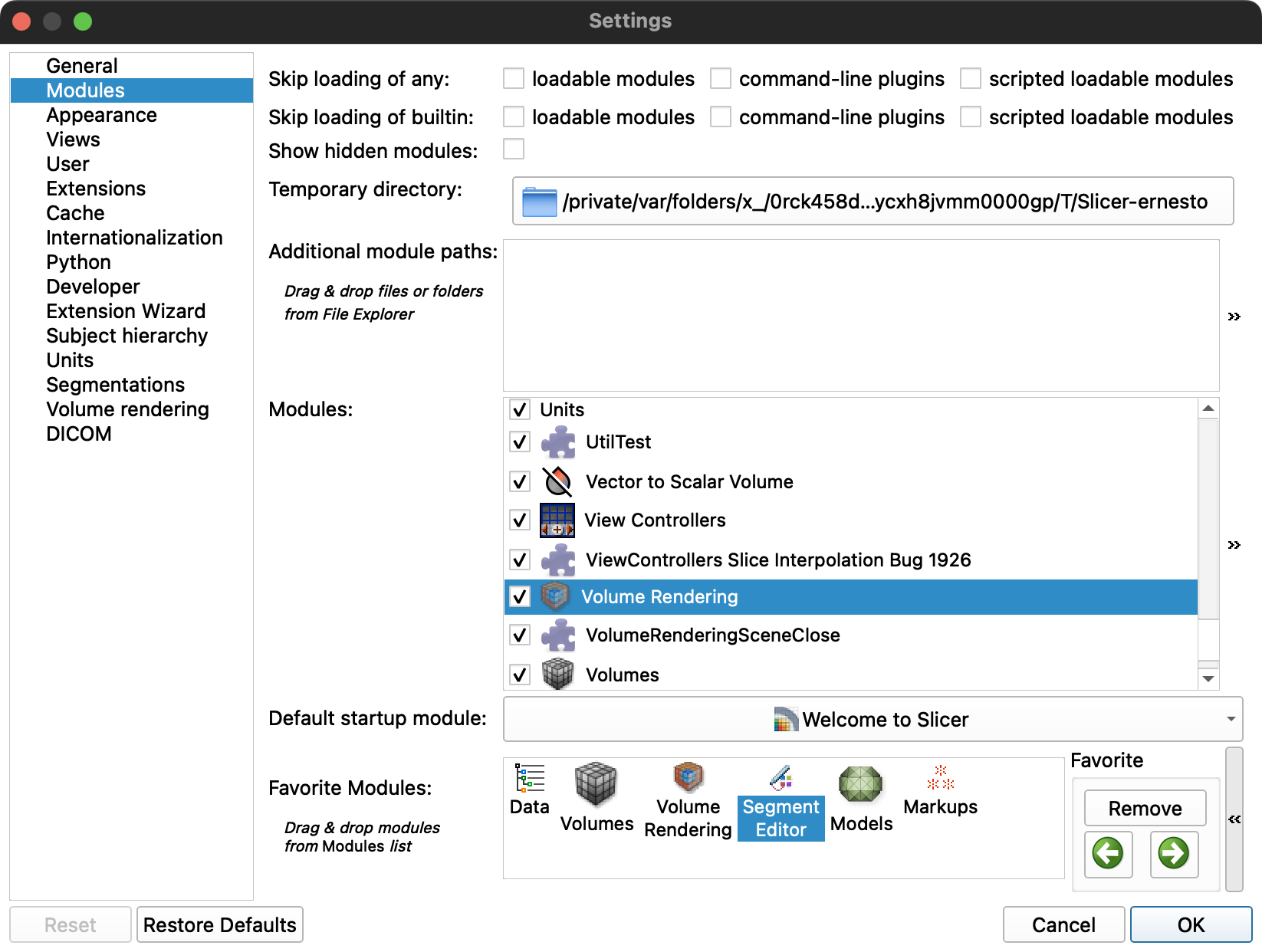
Task: Select the Segment Editor favorite module
Action: pos(781,801)
